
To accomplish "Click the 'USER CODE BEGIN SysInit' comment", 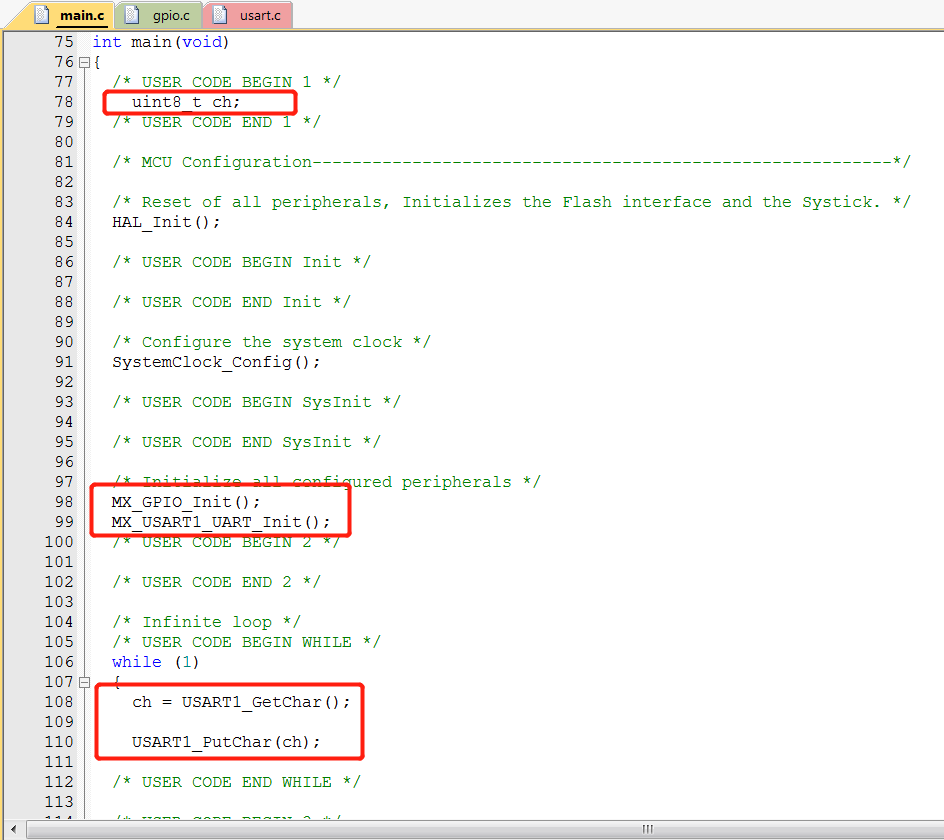I will click(256, 402).
